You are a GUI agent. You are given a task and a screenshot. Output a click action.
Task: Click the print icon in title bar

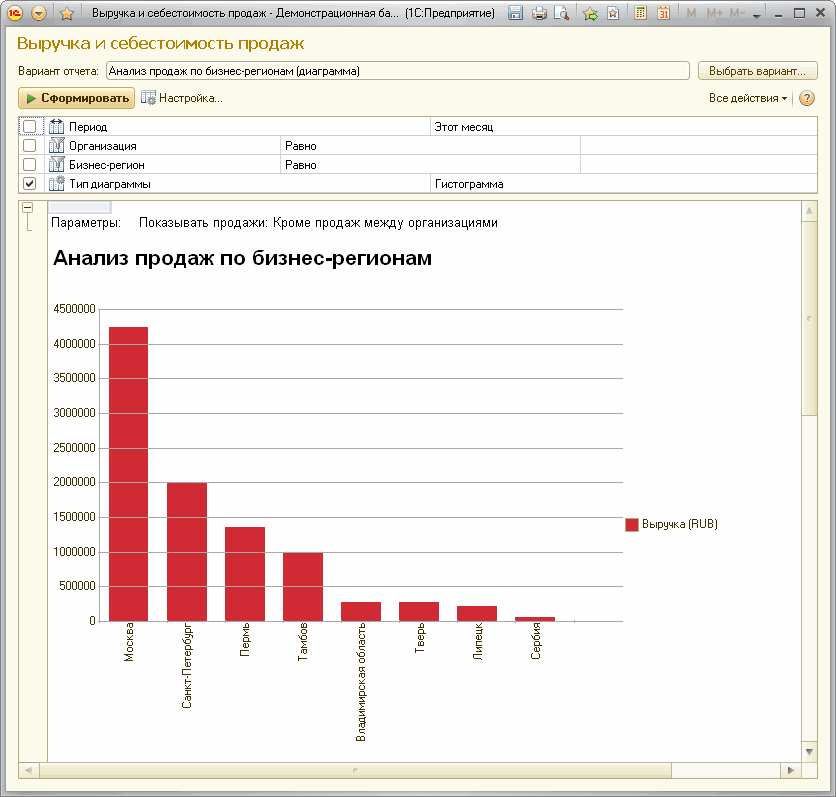[x=539, y=14]
